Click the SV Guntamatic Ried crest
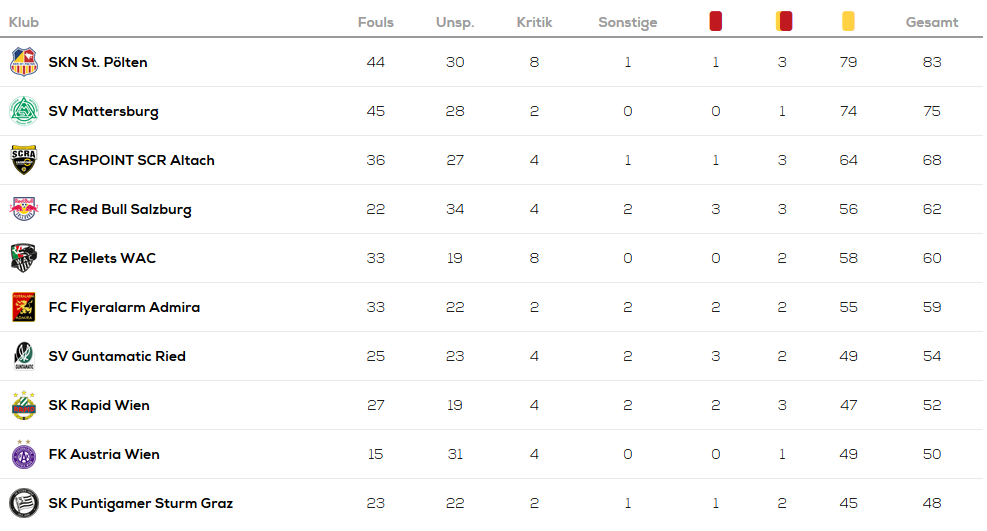This screenshot has width=987, height=531. click(24, 356)
